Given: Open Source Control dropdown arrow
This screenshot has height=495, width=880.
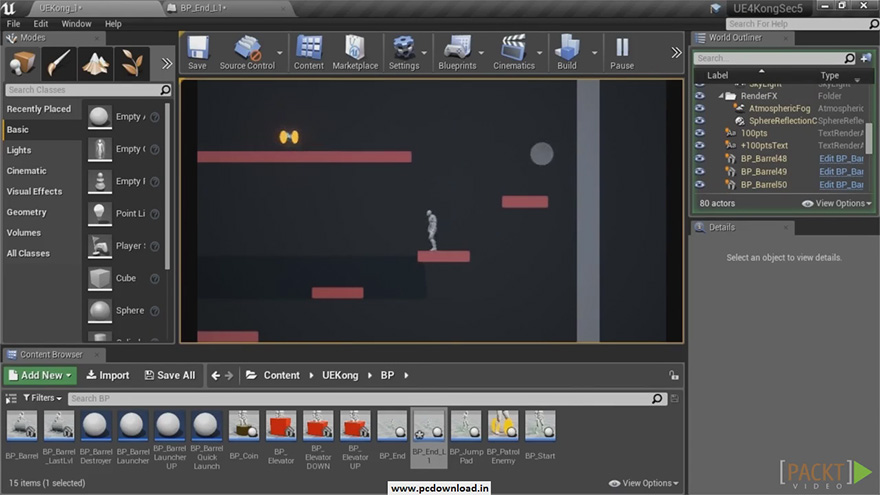Looking at the screenshot, I should [279, 53].
